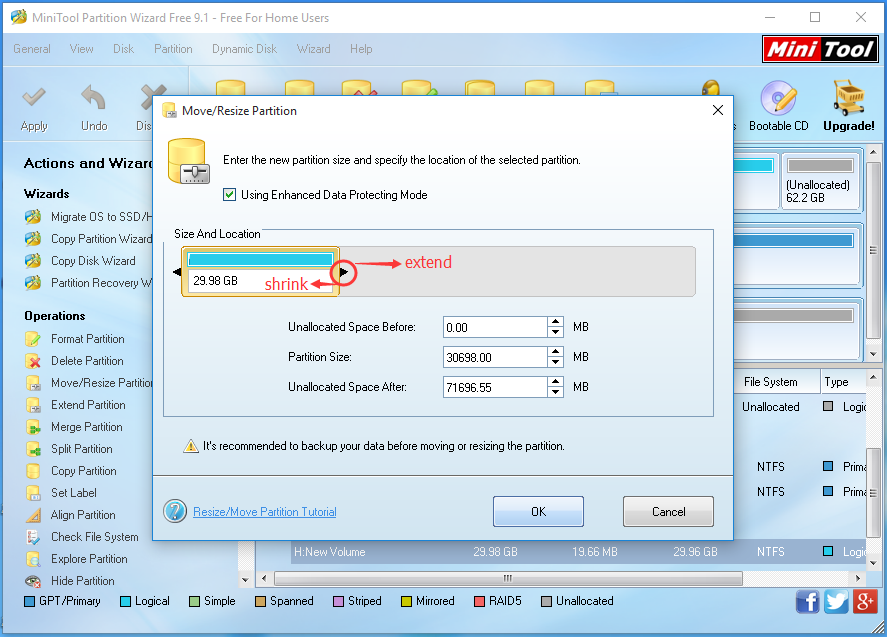Image resolution: width=887 pixels, height=637 pixels.
Task: Click the 29.98 GB partition block
Action: pyautogui.click(x=260, y=272)
